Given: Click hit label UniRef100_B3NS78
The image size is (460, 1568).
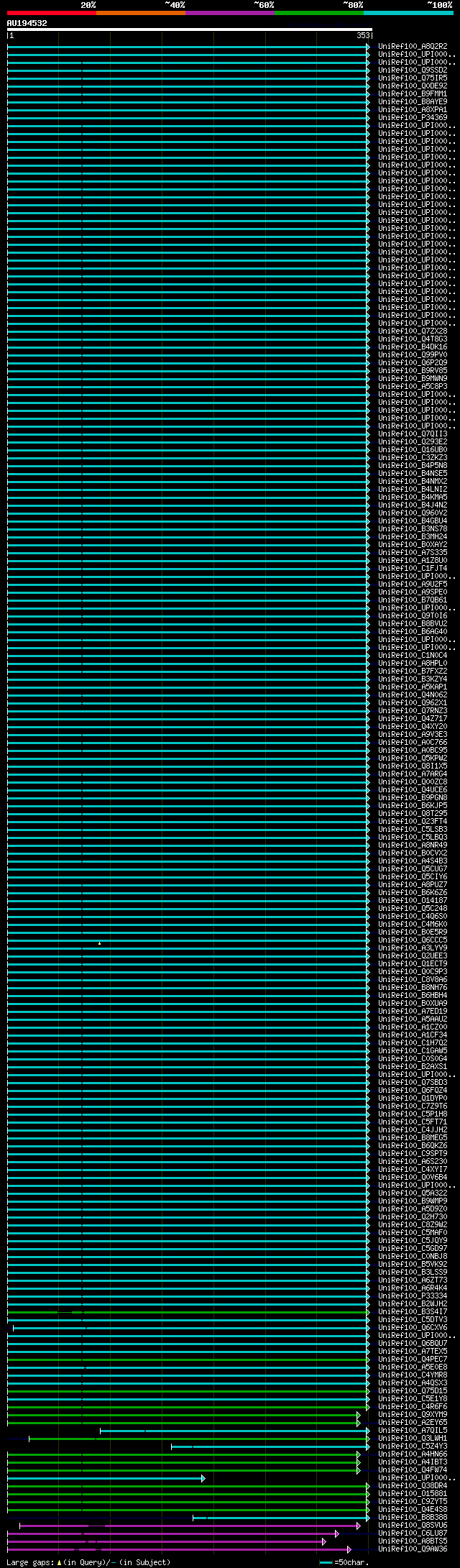Looking at the screenshot, I should coord(413,528).
